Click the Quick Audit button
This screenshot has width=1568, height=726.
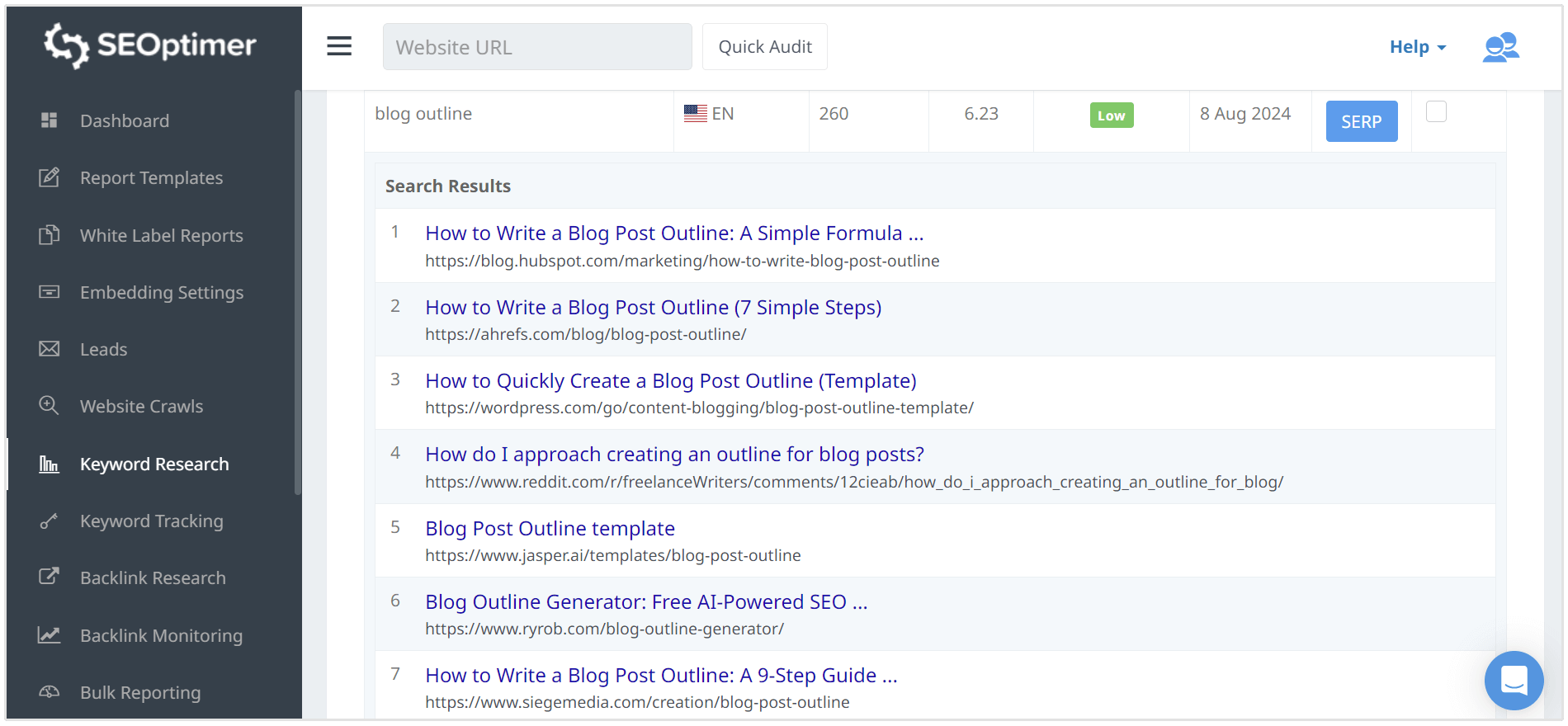(x=764, y=47)
